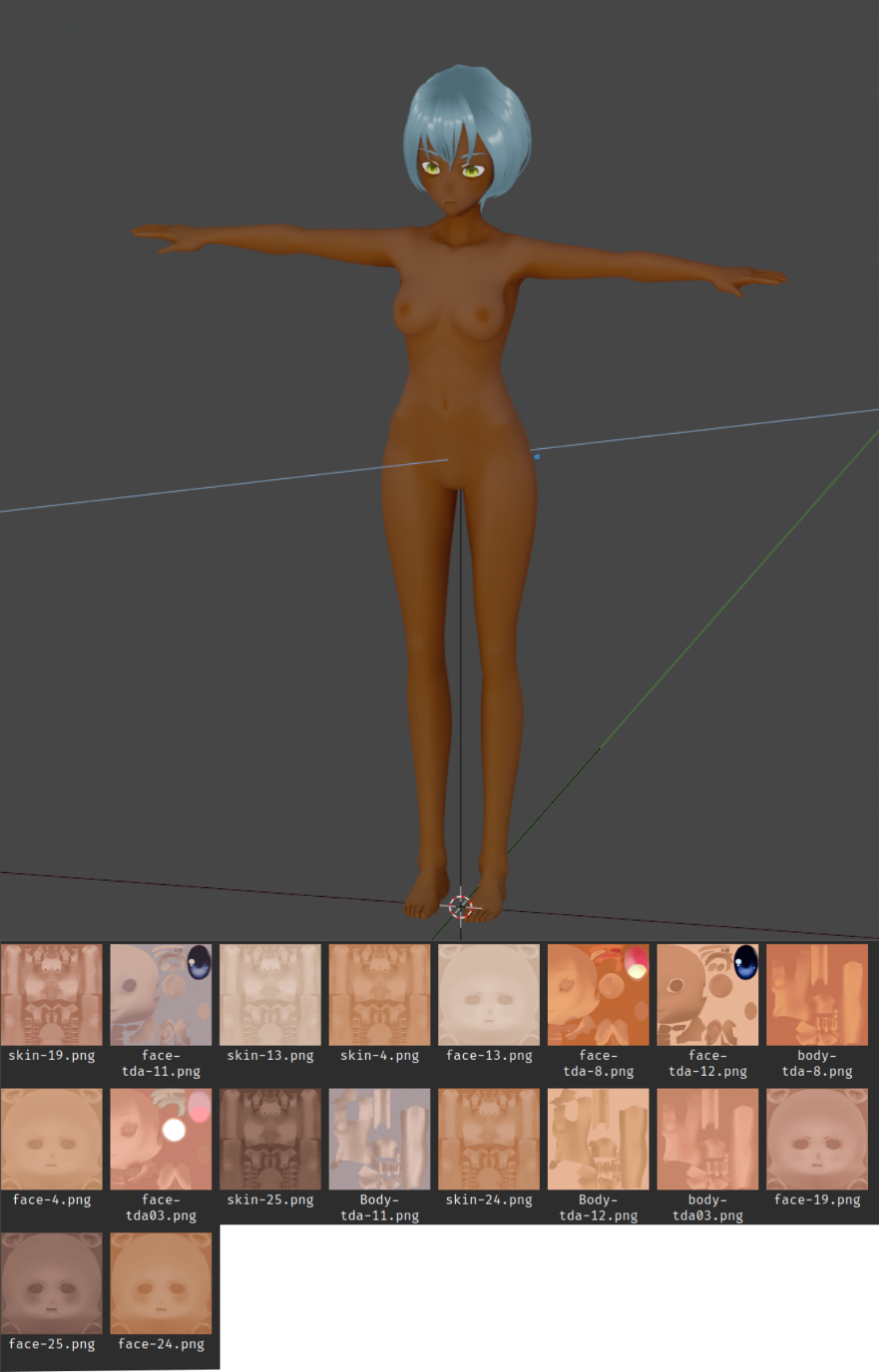
Task: Click the skin-24.png file name
Action: [x=489, y=1200]
